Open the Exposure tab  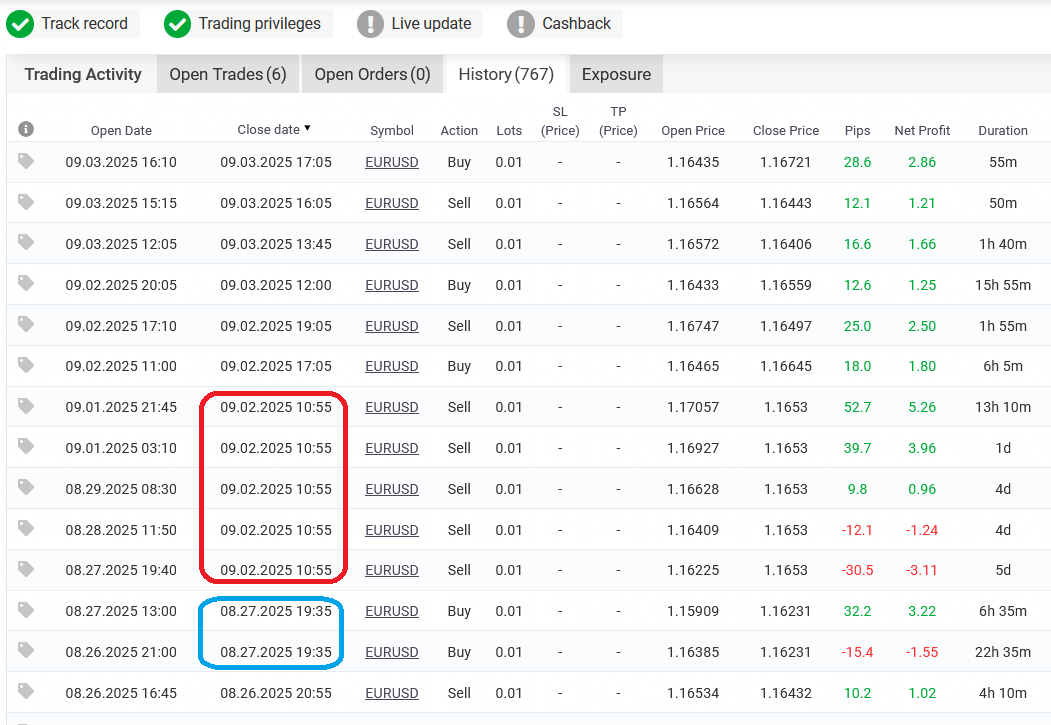pyautogui.click(x=616, y=74)
